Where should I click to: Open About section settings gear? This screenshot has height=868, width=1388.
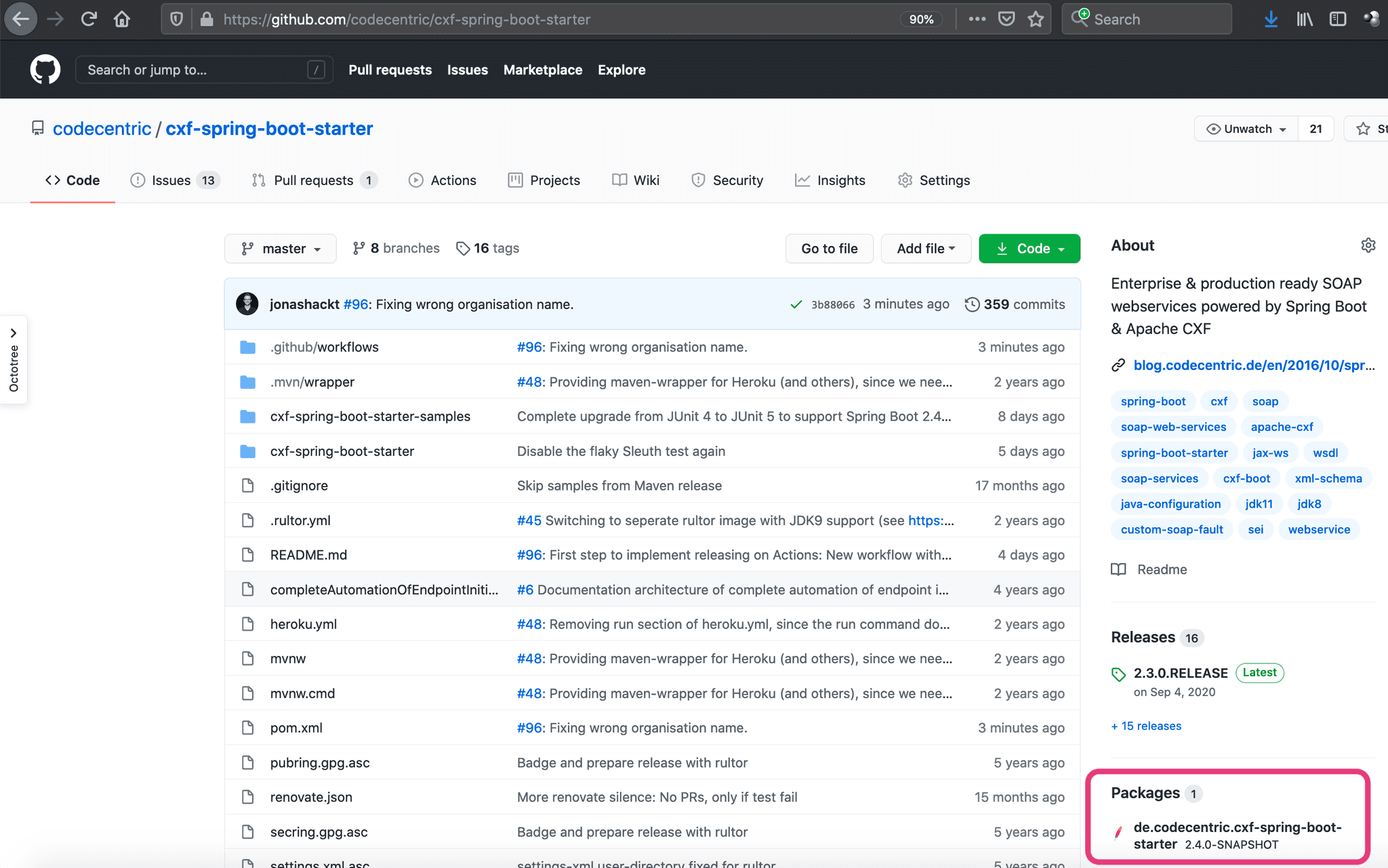tap(1368, 245)
